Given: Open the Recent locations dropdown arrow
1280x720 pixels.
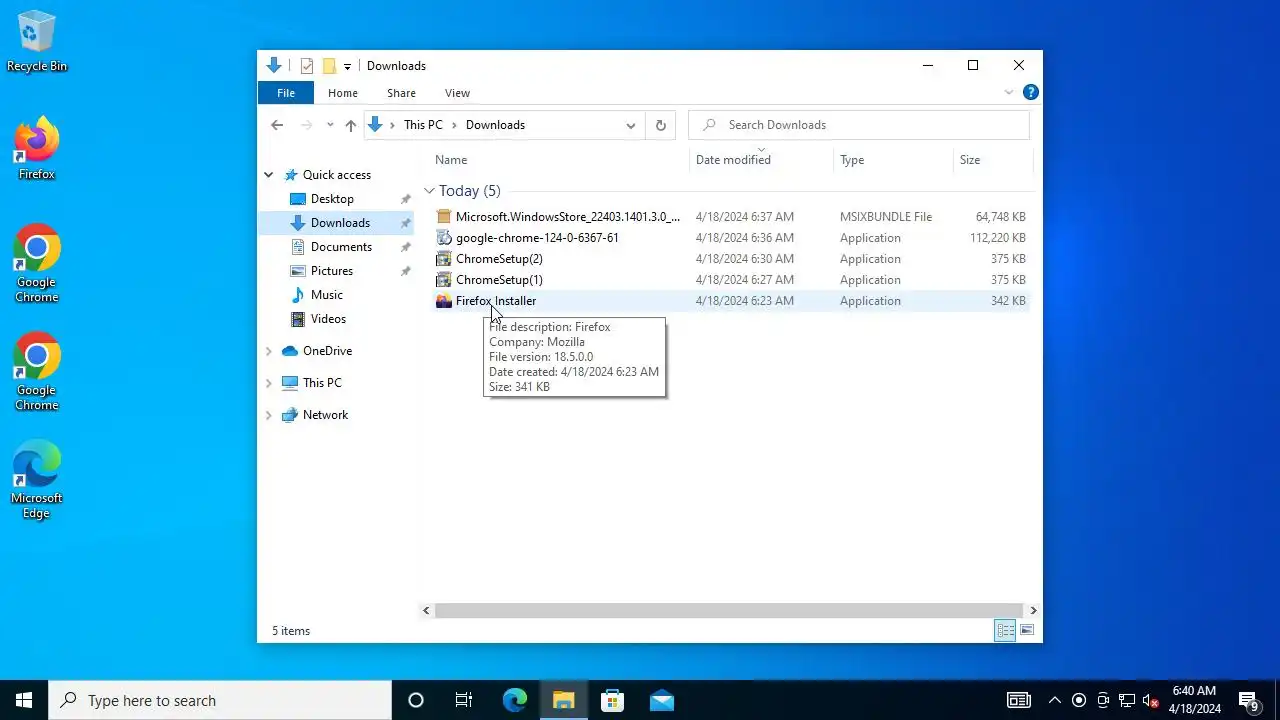Looking at the screenshot, I should [330, 125].
